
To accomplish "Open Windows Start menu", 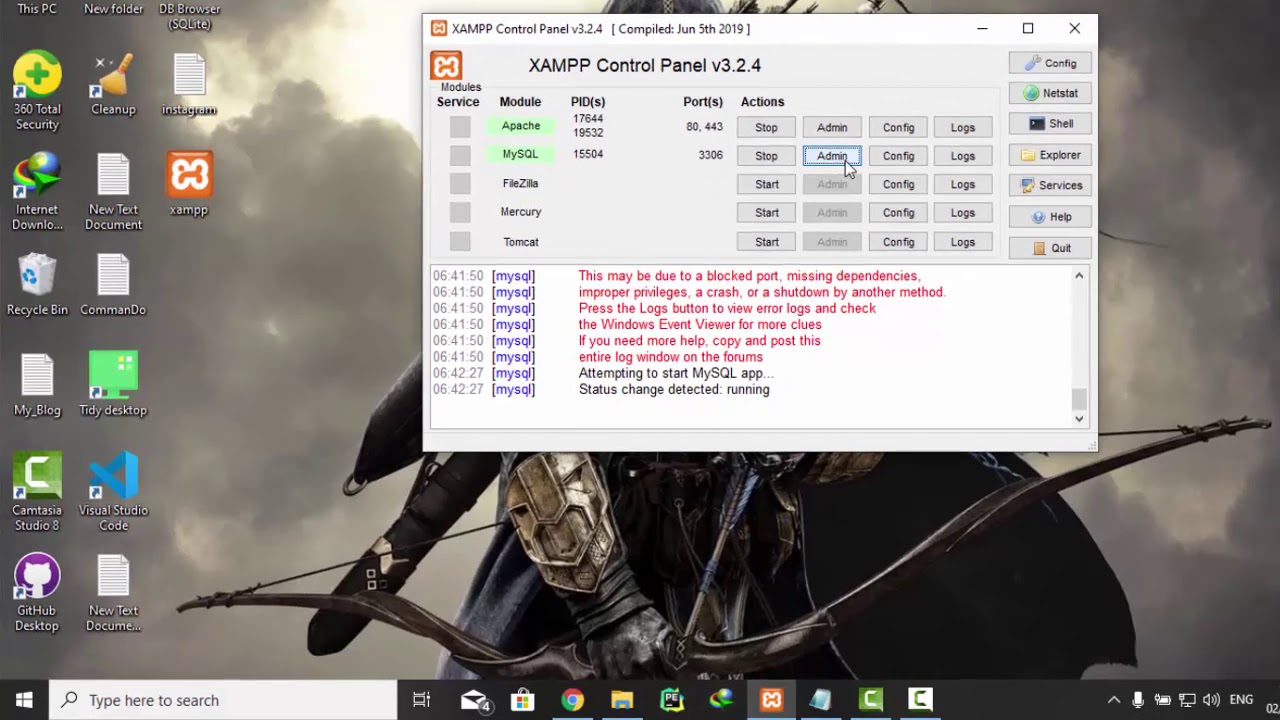I will (x=24, y=700).
